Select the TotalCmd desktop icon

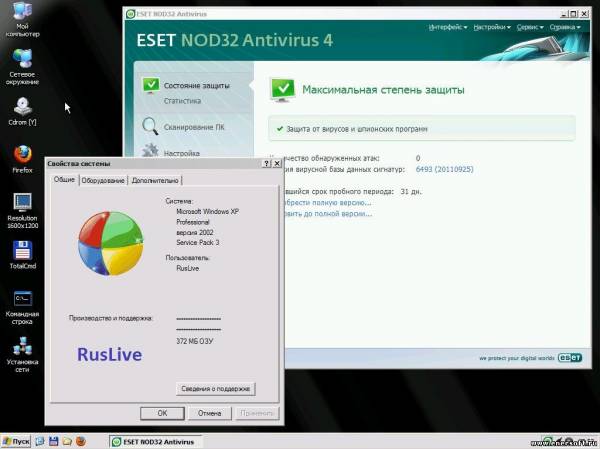point(22,255)
